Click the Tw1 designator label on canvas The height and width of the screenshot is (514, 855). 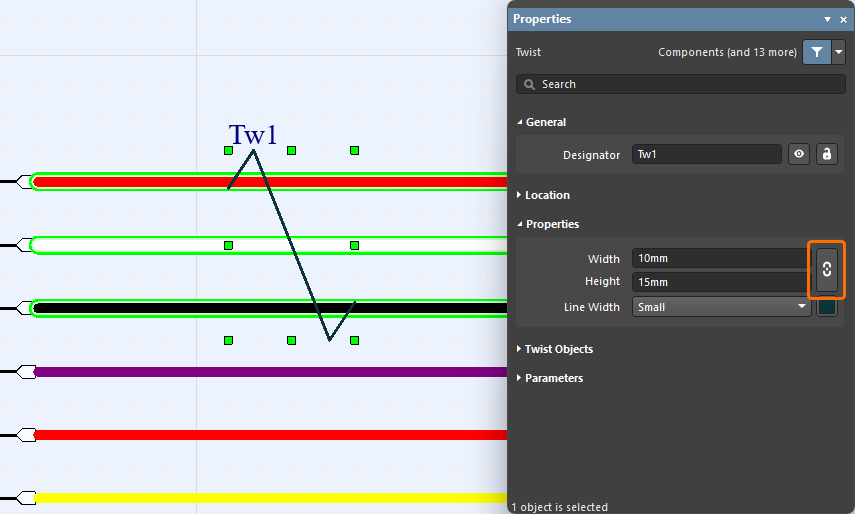(x=253, y=134)
